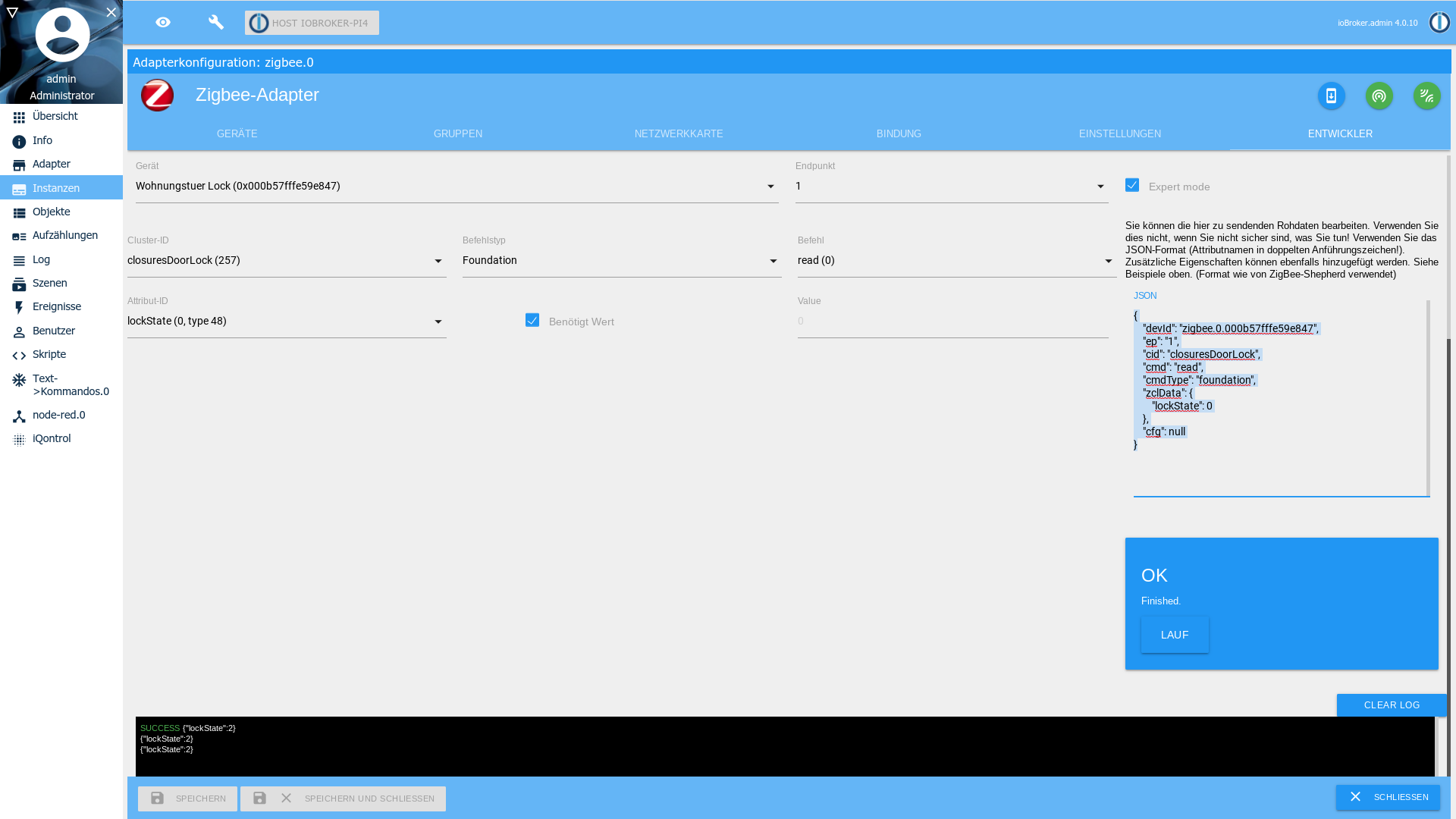1456x819 pixels.
Task: Open the Cluster-ID dropdown
Action: pyautogui.click(x=287, y=261)
